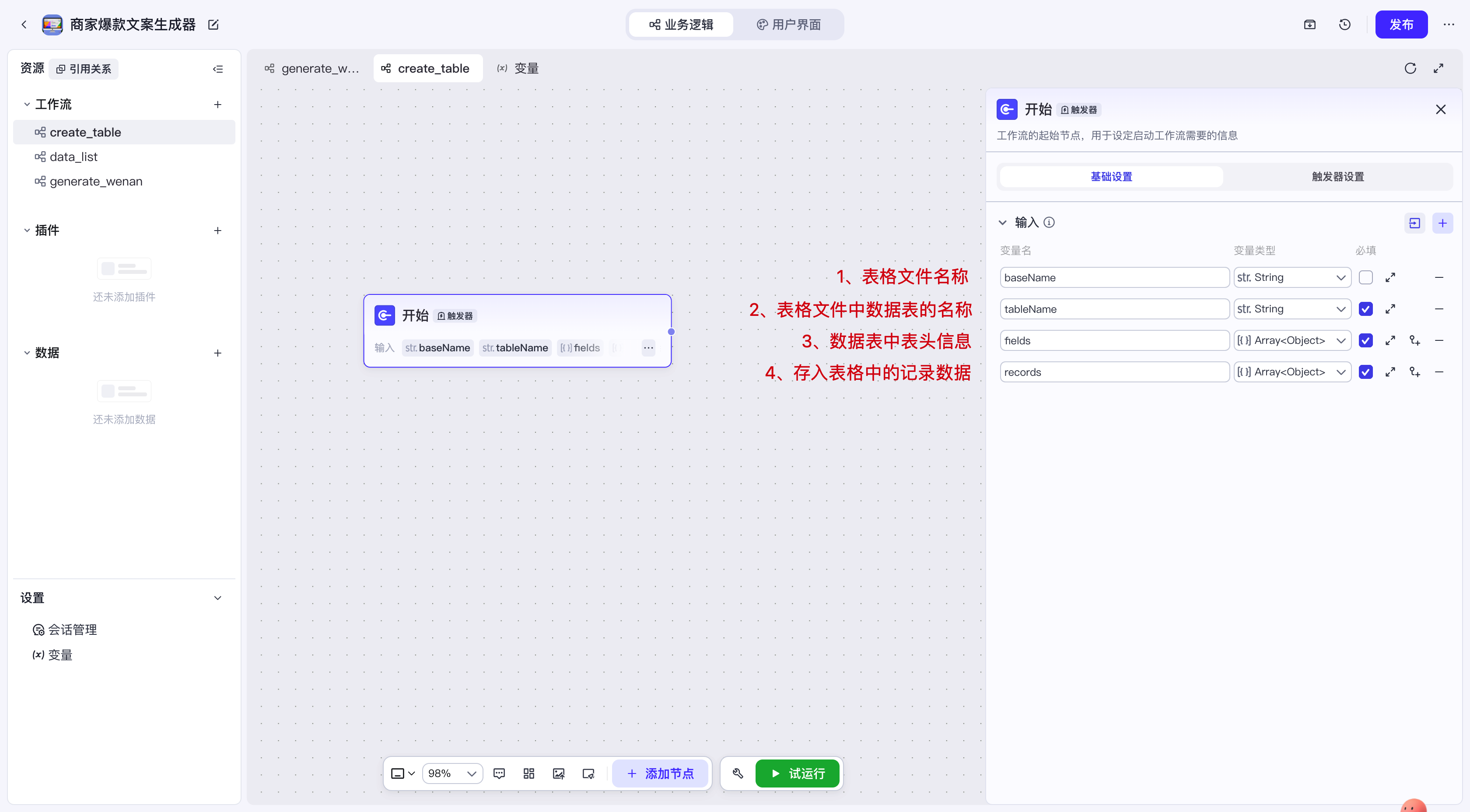Click the auto-layout grid icon in toolbar
The height and width of the screenshot is (812, 1470).
tap(528, 773)
